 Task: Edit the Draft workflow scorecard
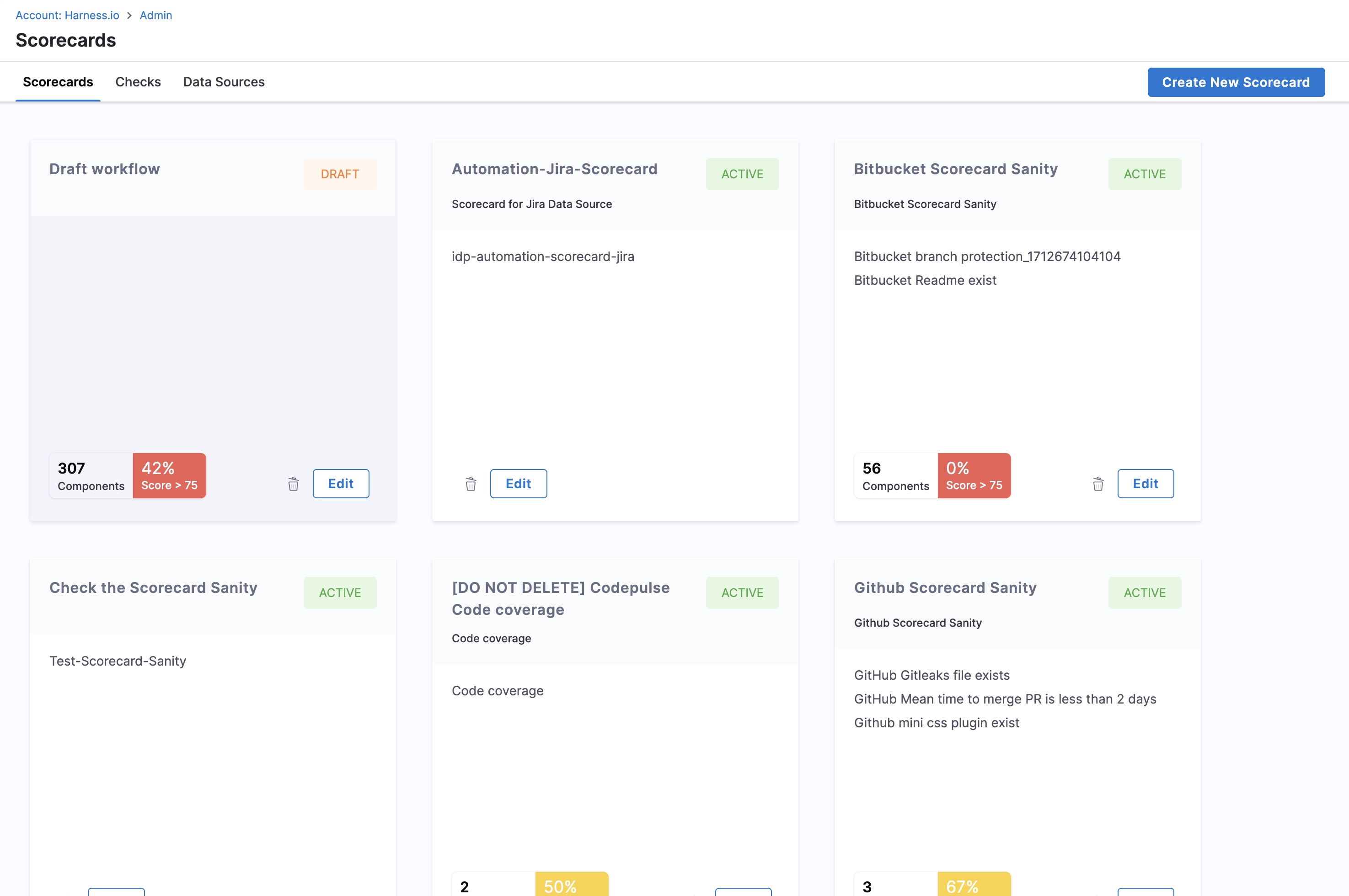341,484
